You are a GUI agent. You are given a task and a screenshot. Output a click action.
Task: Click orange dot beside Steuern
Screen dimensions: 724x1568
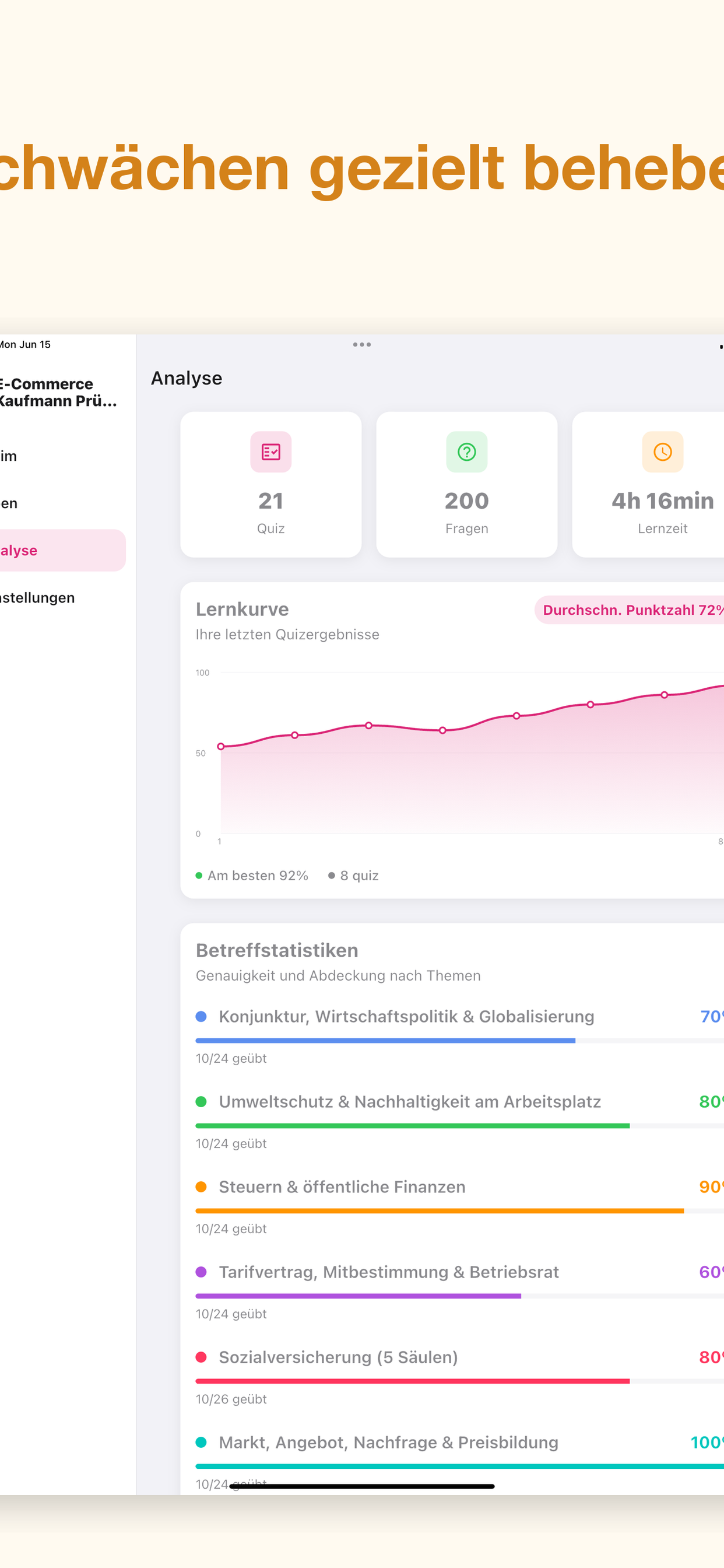point(201,1187)
